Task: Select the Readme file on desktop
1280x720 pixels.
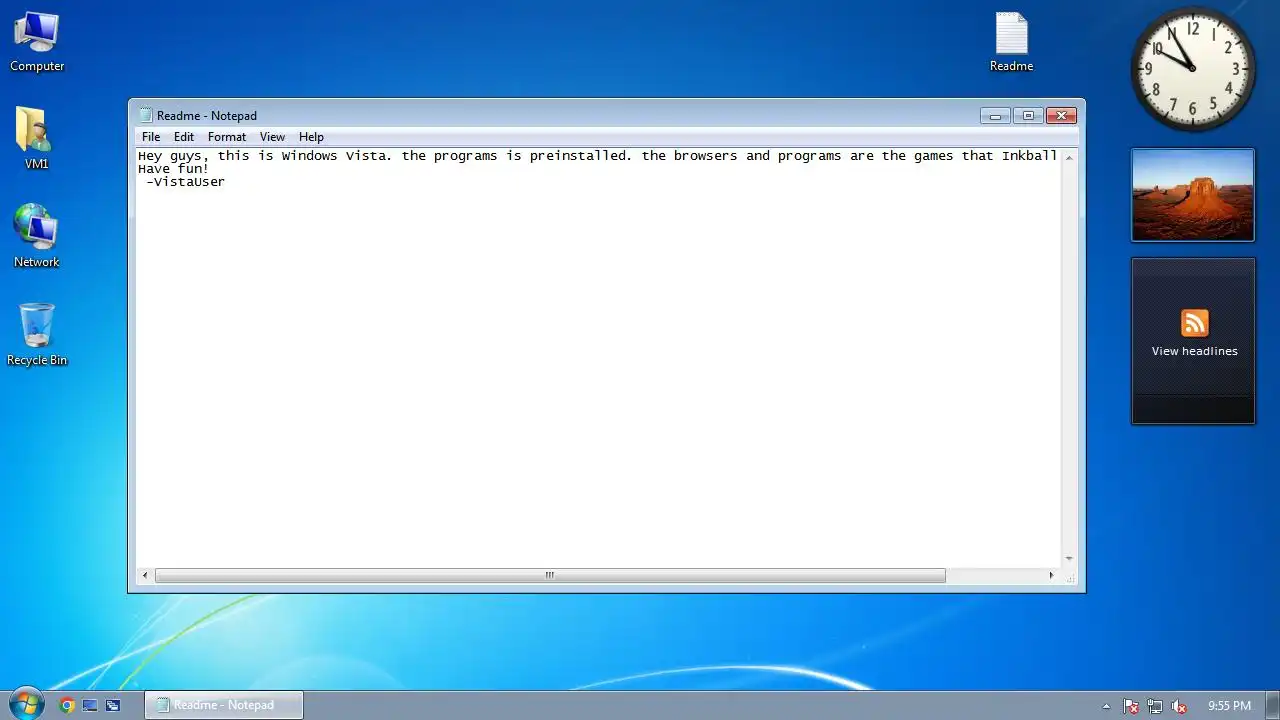Action: tap(1011, 43)
